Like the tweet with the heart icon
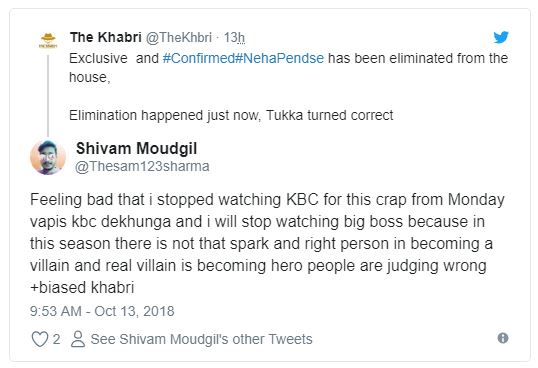Screen dimensions: 538x368 click(x=40, y=339)
